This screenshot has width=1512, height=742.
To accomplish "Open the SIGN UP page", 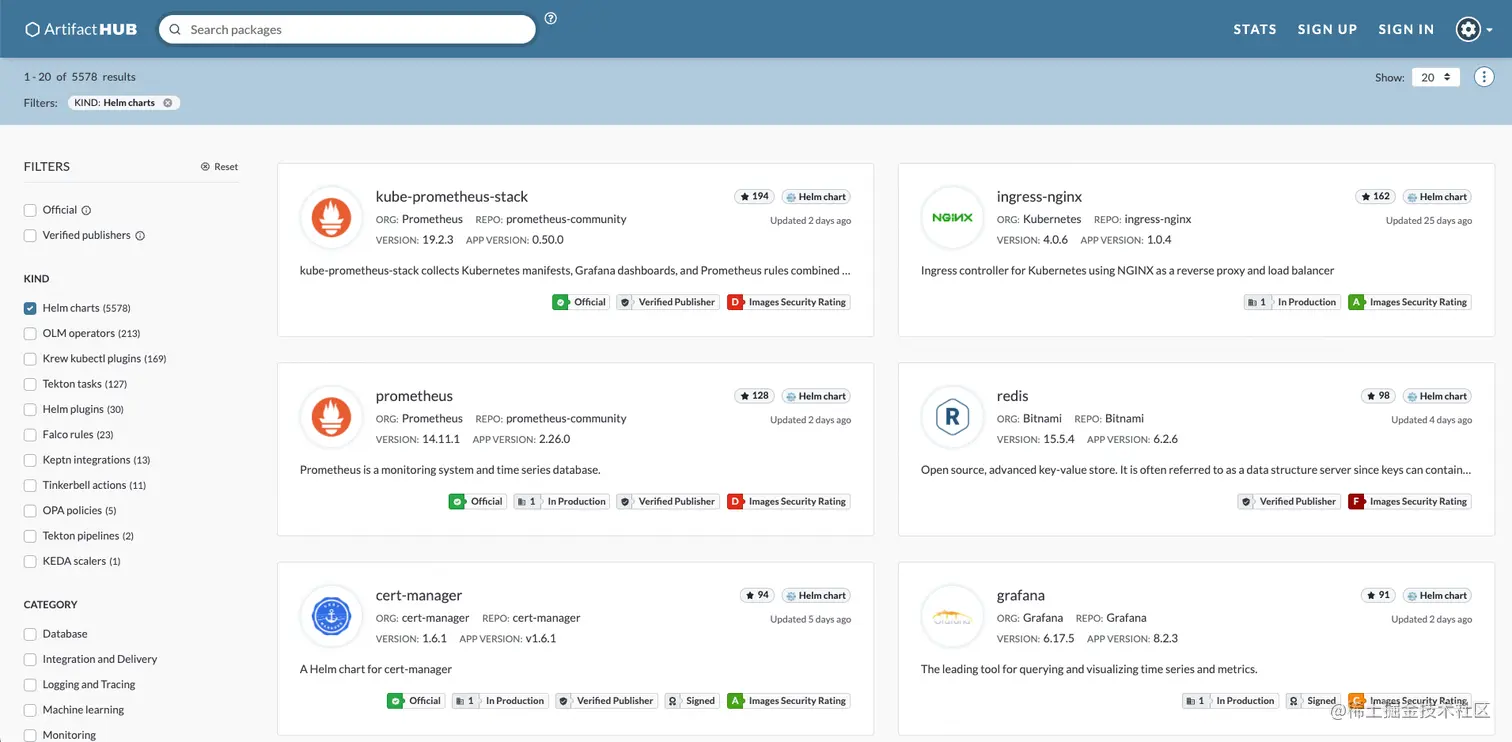I will click(1327, 30).
